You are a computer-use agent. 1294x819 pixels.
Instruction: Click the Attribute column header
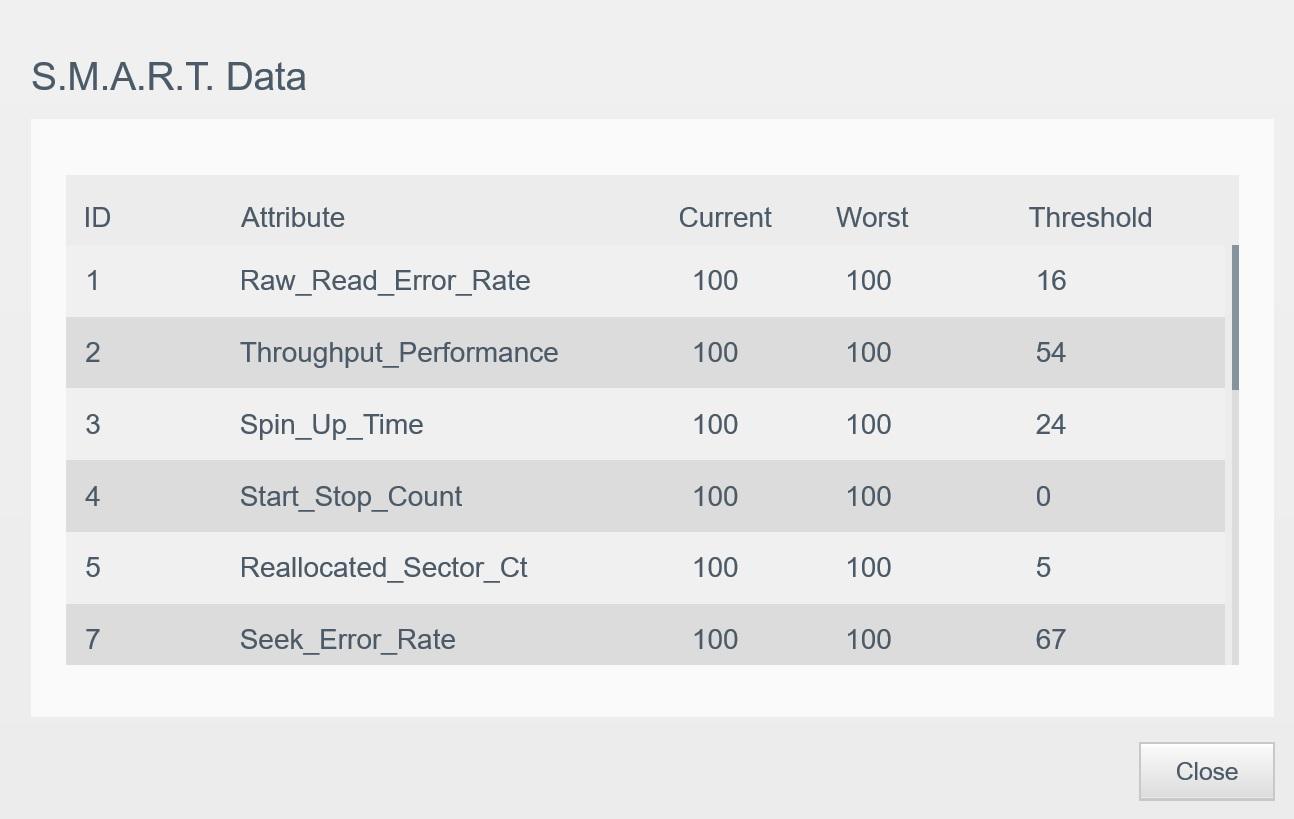292,217
